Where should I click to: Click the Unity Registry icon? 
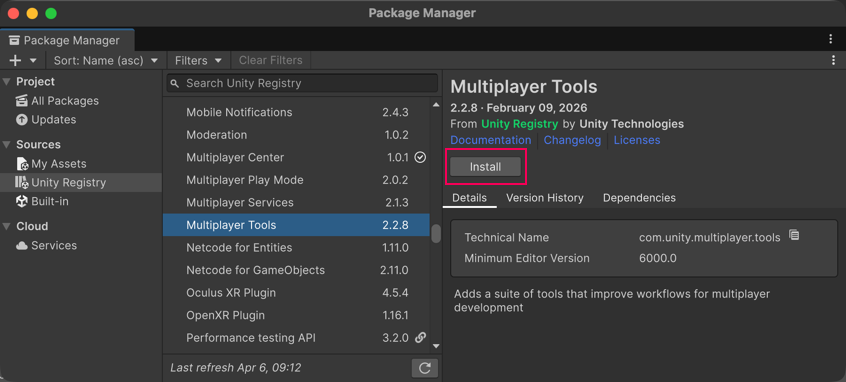[22, 182]
